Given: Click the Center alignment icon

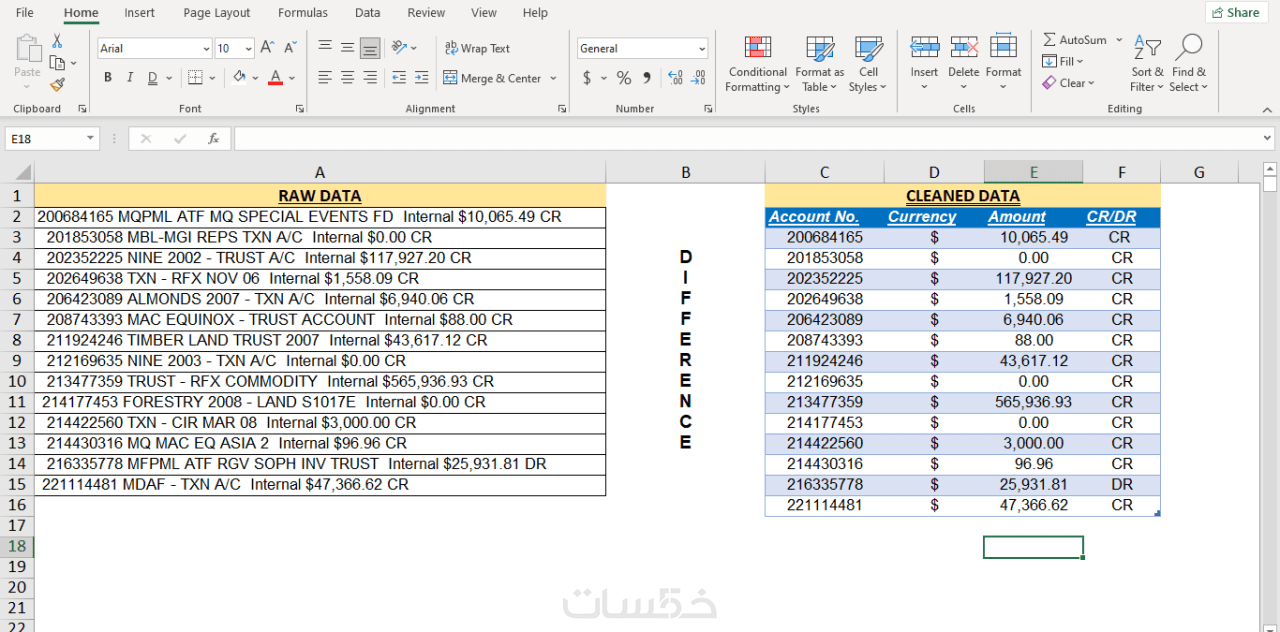Looking at the screenshot, I should click(347, 78).
